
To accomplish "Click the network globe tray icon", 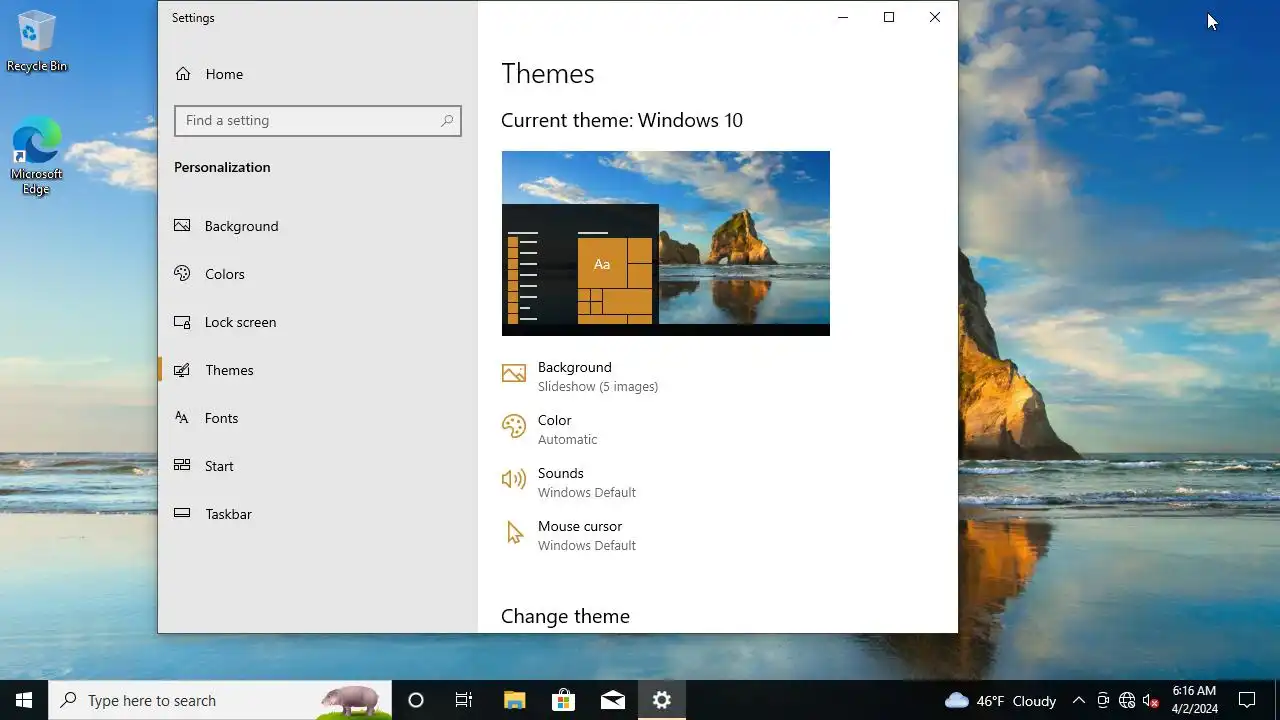I will (x=1127, y=700).
